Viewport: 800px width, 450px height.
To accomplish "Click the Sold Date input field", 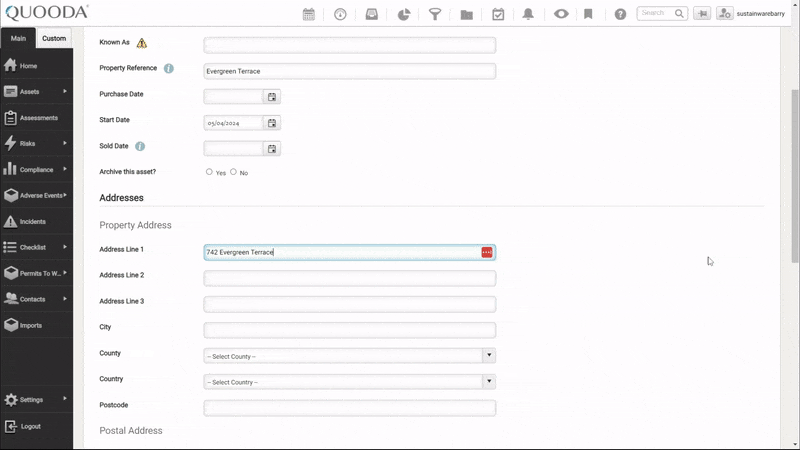I will point(233,149).
